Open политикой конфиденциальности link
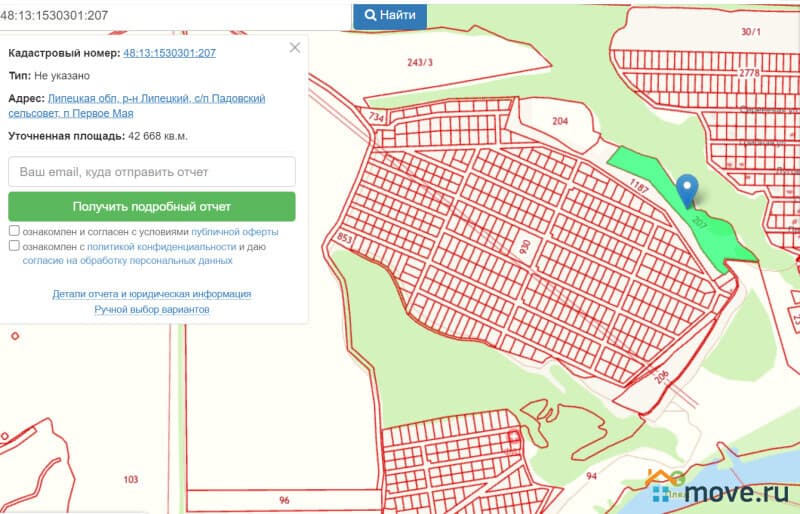800x514 pixels. [162, 247]
